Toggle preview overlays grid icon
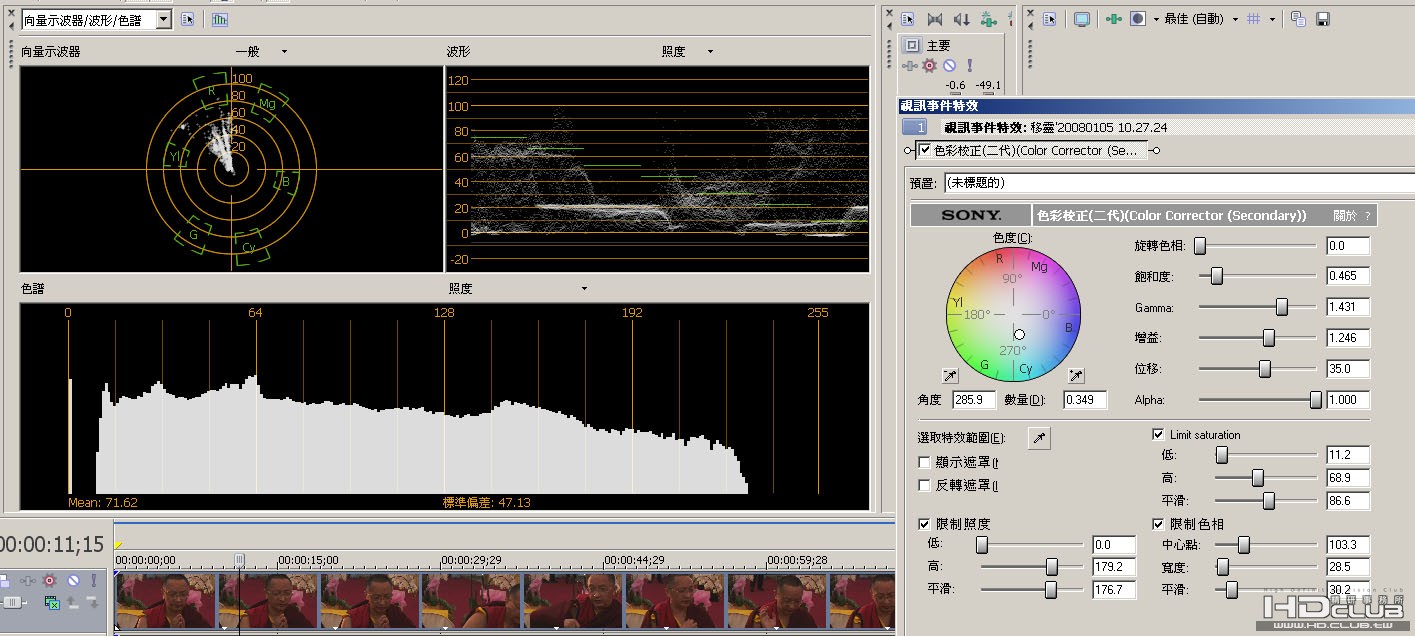The width and height of the screenshot is (1415, 636). [1254, 19]
